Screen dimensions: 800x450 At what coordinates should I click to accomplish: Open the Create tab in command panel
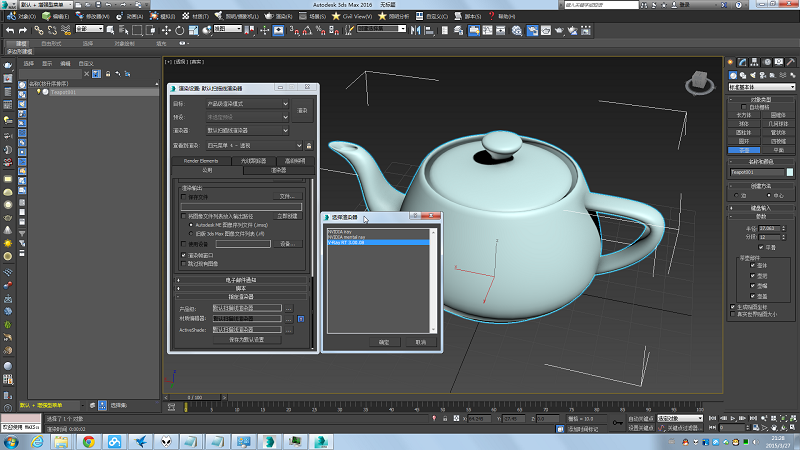click(x=732, y=62)
